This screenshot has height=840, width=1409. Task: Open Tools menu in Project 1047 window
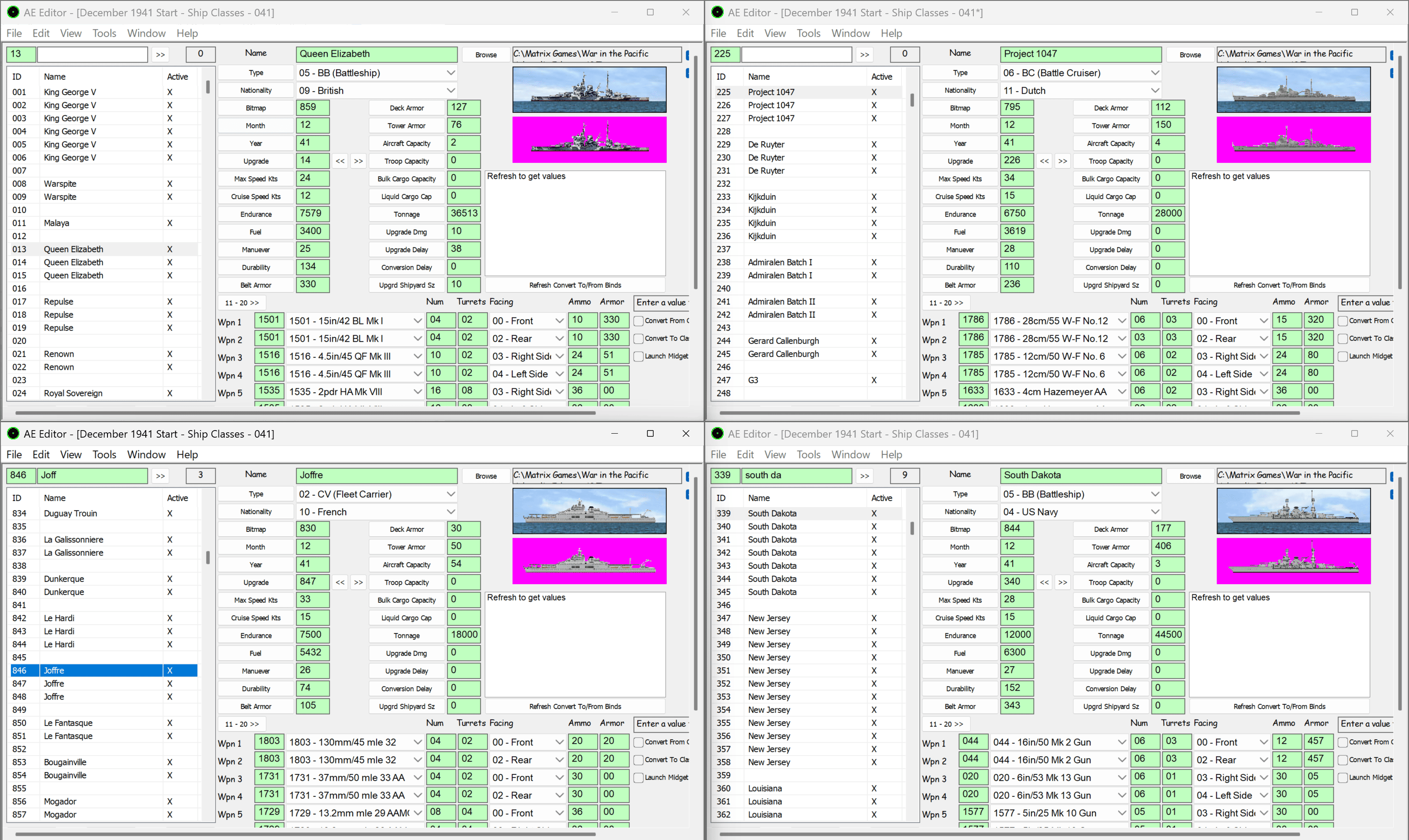point(808,33)
